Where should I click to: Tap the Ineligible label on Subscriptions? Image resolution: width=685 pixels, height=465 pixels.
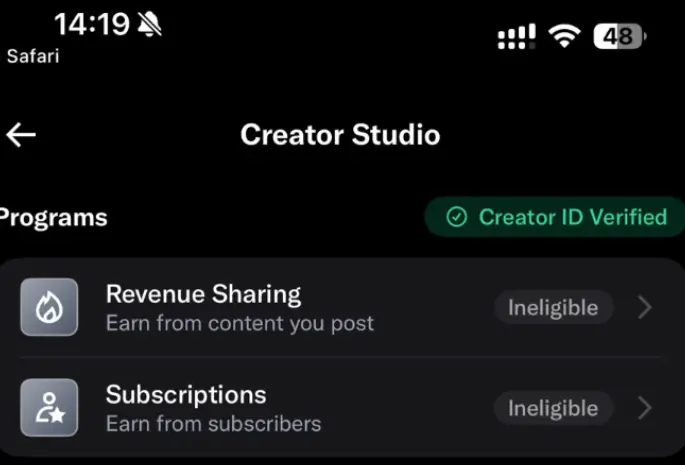[553, 408]
